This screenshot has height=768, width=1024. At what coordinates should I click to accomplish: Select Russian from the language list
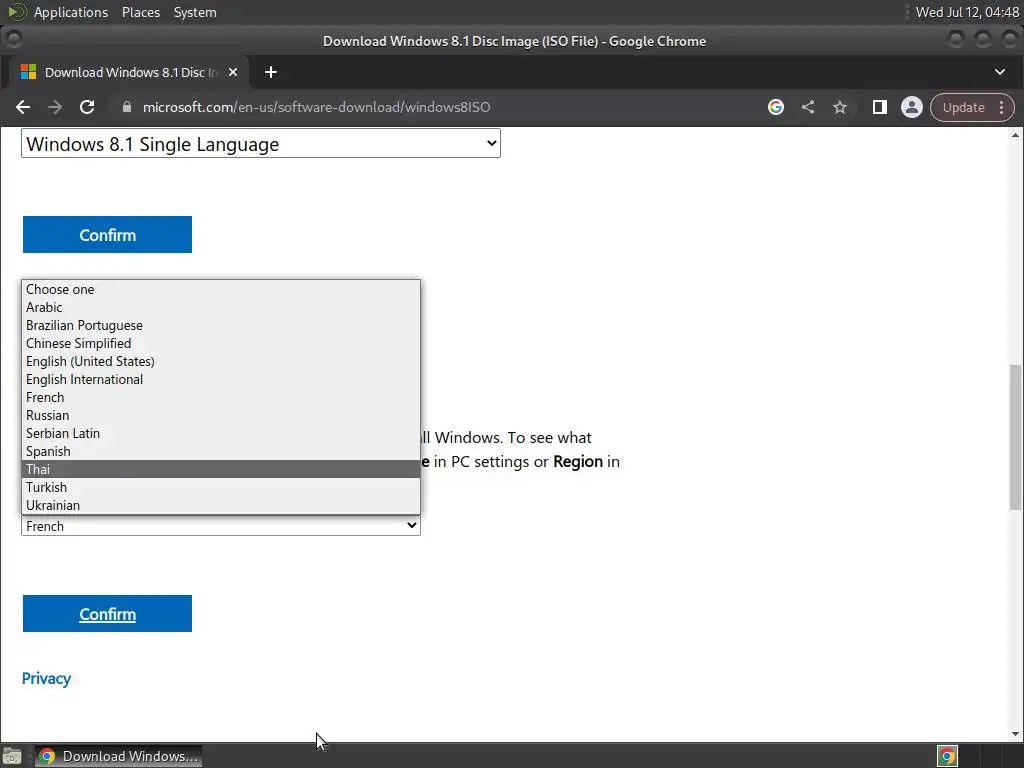pyautogui.click(x=221, y=415)
